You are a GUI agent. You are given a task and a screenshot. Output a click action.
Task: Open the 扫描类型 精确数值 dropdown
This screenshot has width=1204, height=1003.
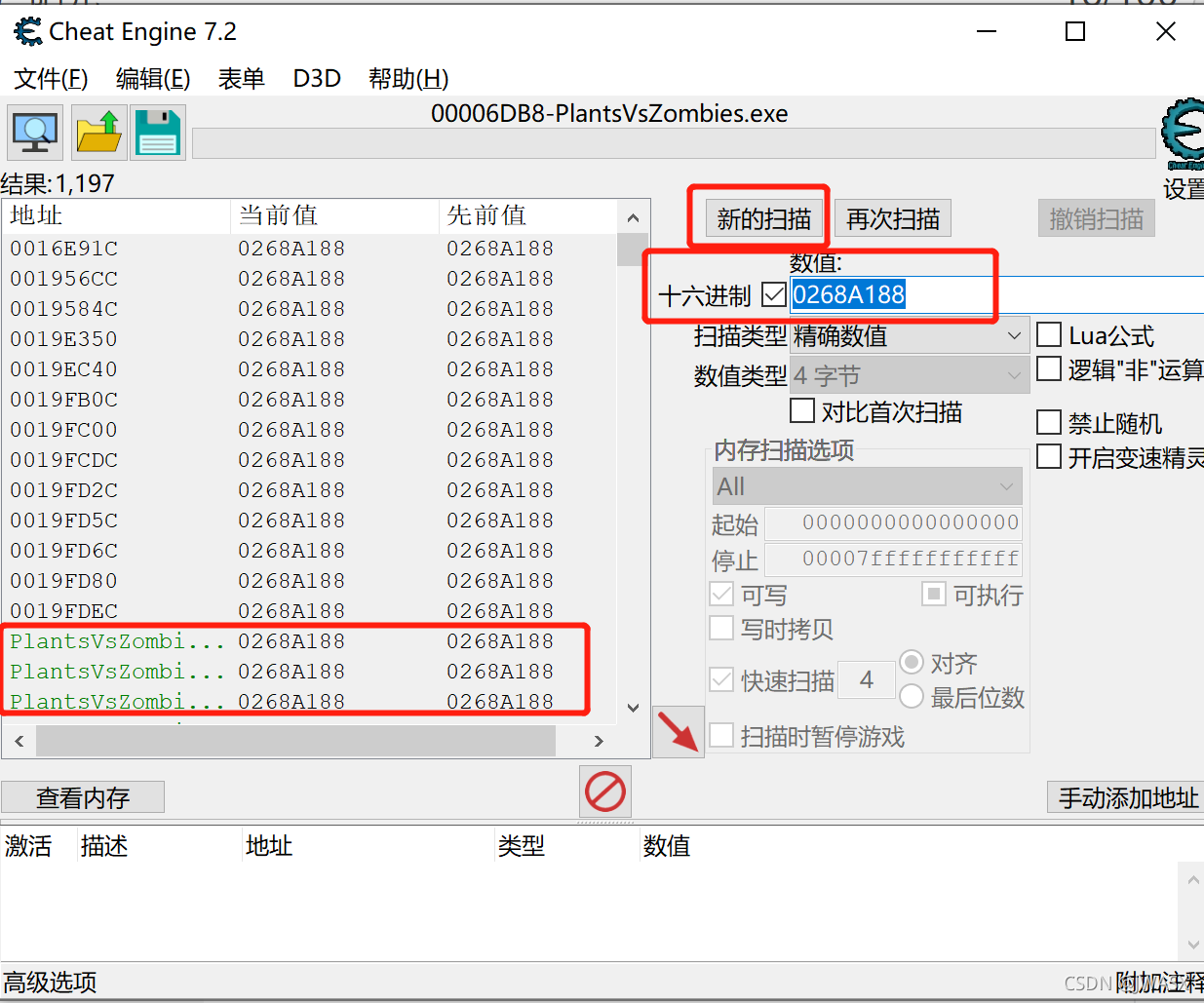pos(910,336)
